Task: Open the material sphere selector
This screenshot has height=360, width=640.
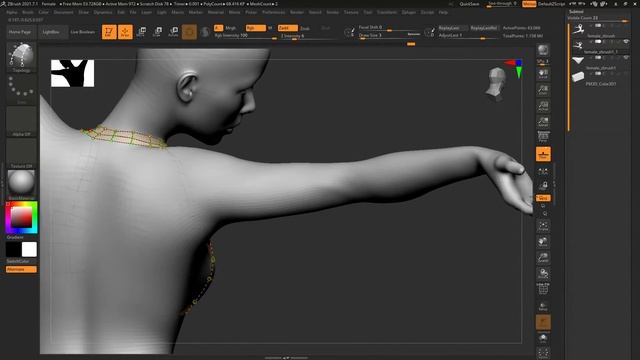Action: [x=21, y=184]
